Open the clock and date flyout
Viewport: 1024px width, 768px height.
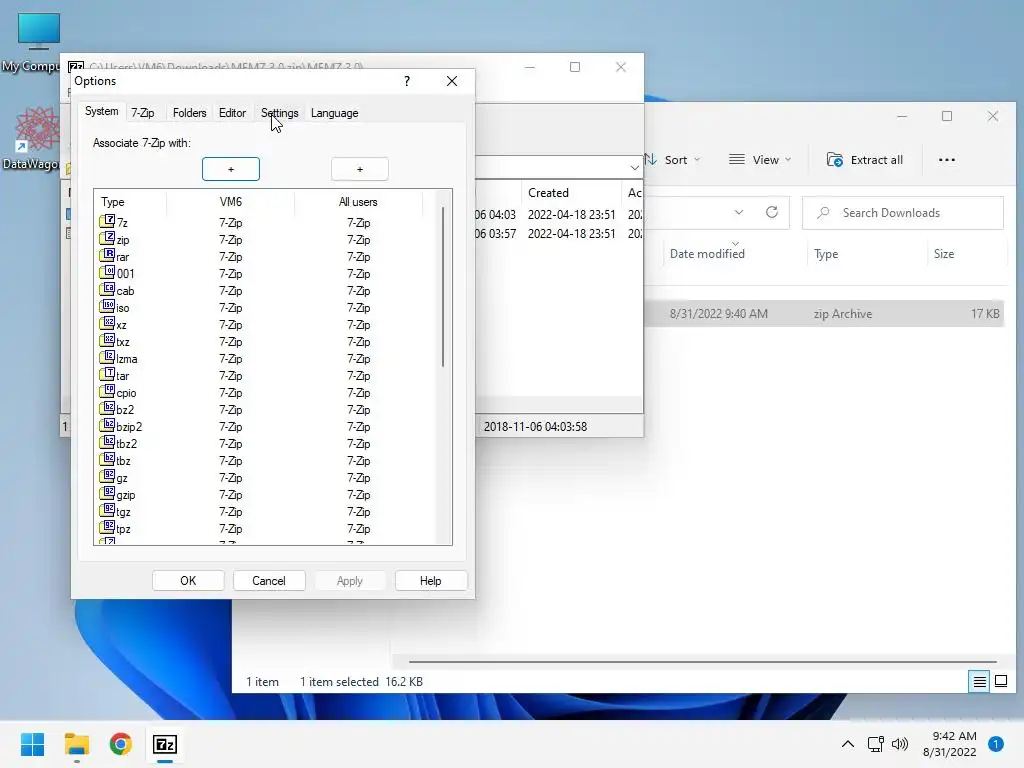click(950, 744)
